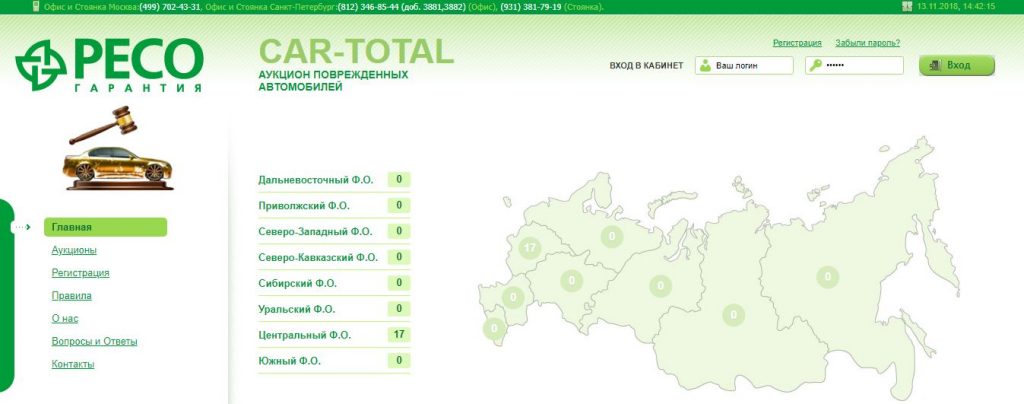Open О нас in the sidebar menu

click(65, 319)
